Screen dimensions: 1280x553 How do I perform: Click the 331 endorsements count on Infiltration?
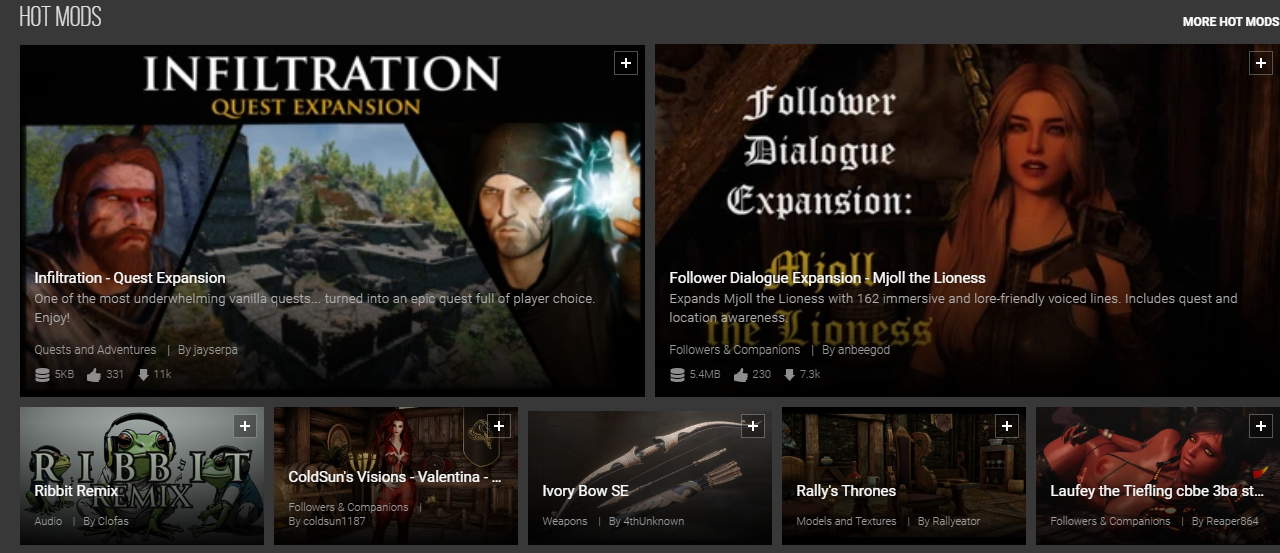[x=115, y=375]
